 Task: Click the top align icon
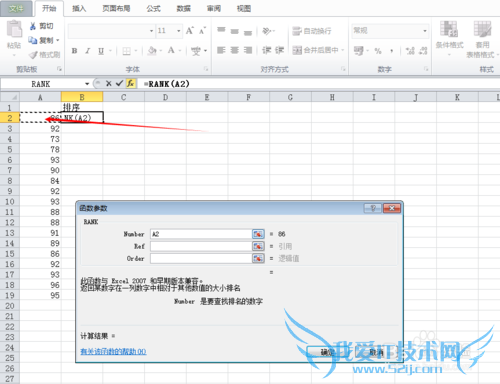point(221,31)
